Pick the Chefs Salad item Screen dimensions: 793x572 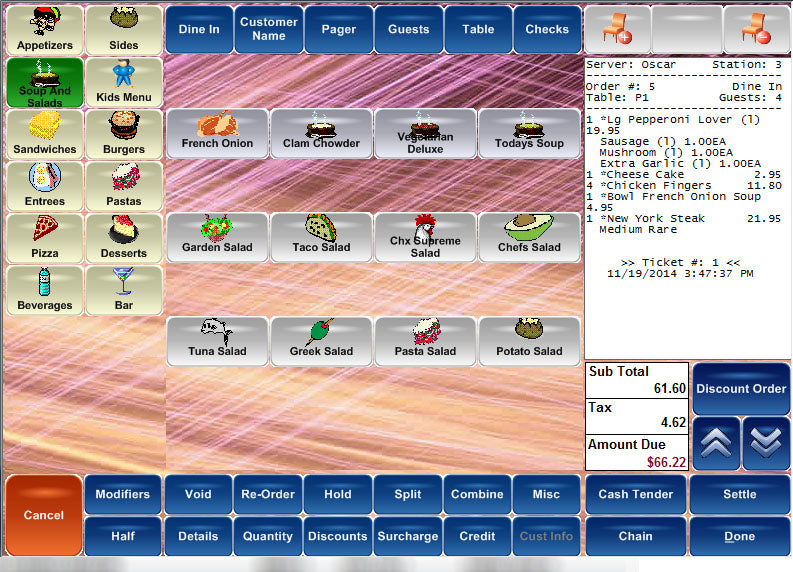coord(529,237)
